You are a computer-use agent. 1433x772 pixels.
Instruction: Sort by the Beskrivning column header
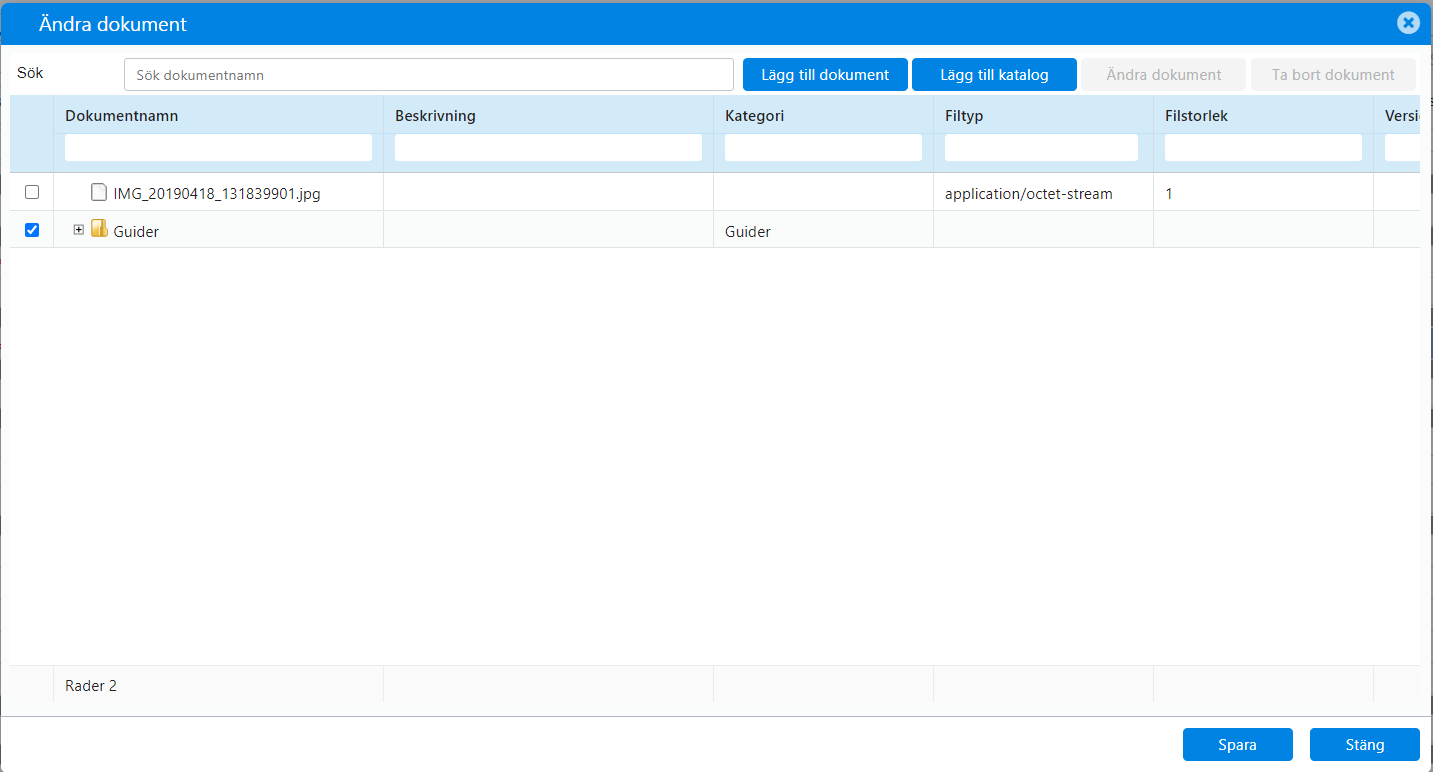tap(435, 116)
